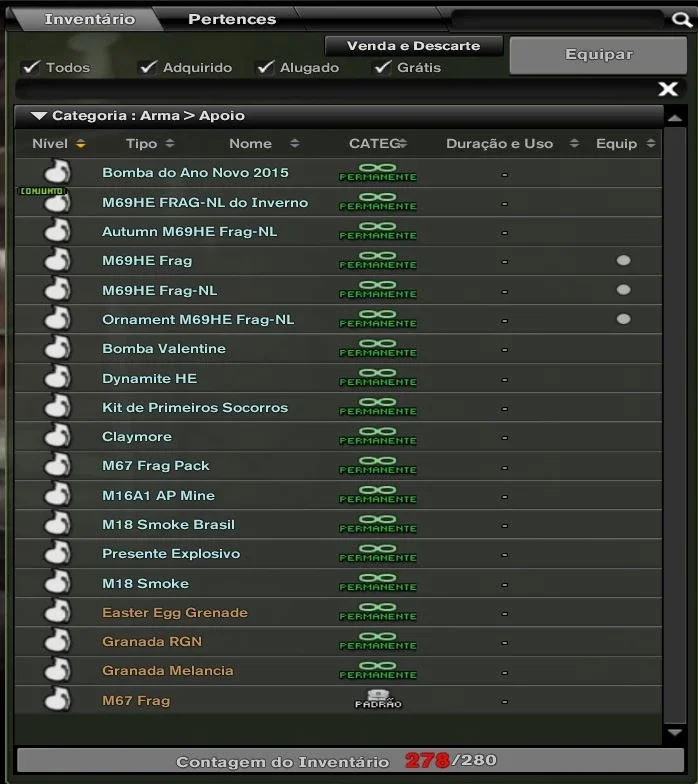Toggle the Adquirido filter checkbox

(x=148, y=66)
